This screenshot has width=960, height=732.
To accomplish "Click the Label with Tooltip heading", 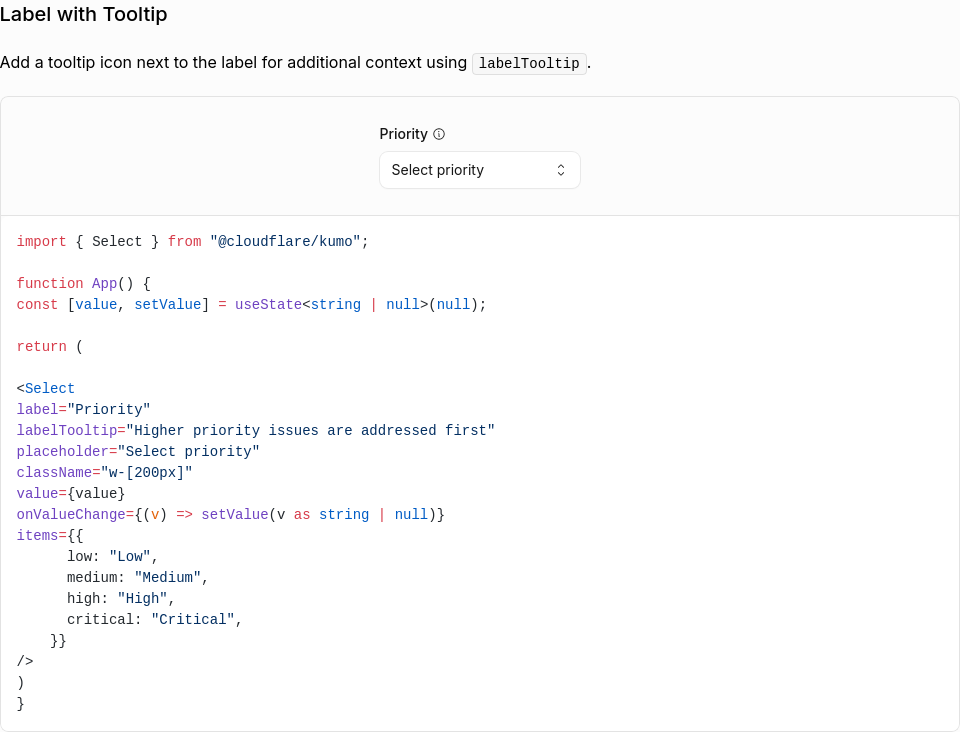I will [x=84, y=14].
